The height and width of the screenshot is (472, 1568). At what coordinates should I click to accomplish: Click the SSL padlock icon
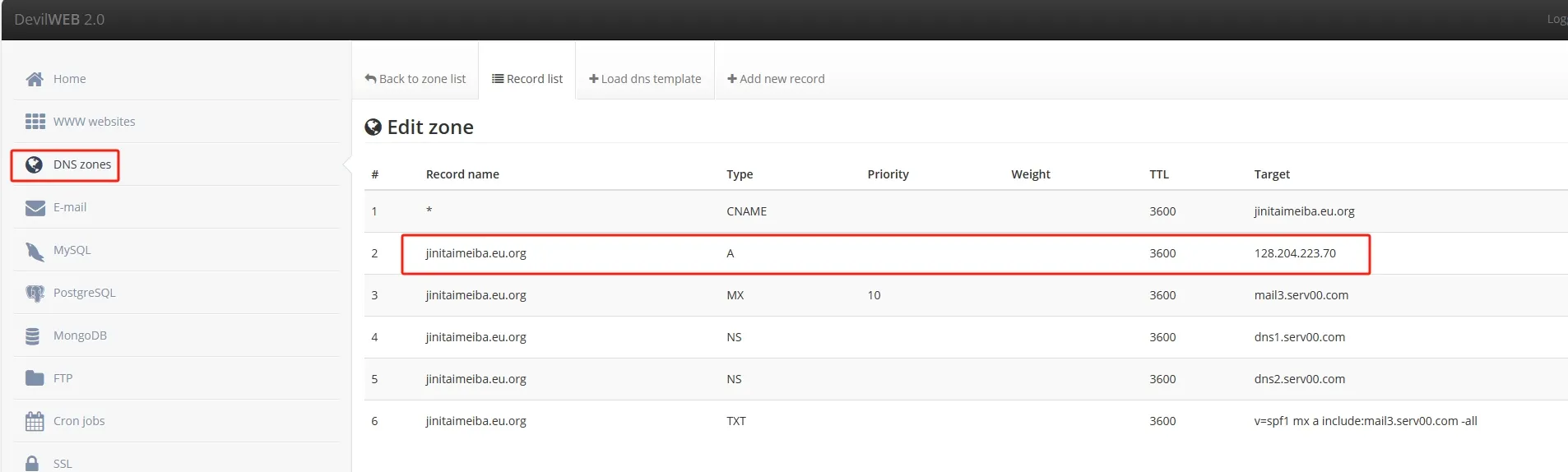pyautogui.click(x=32, y=463)
